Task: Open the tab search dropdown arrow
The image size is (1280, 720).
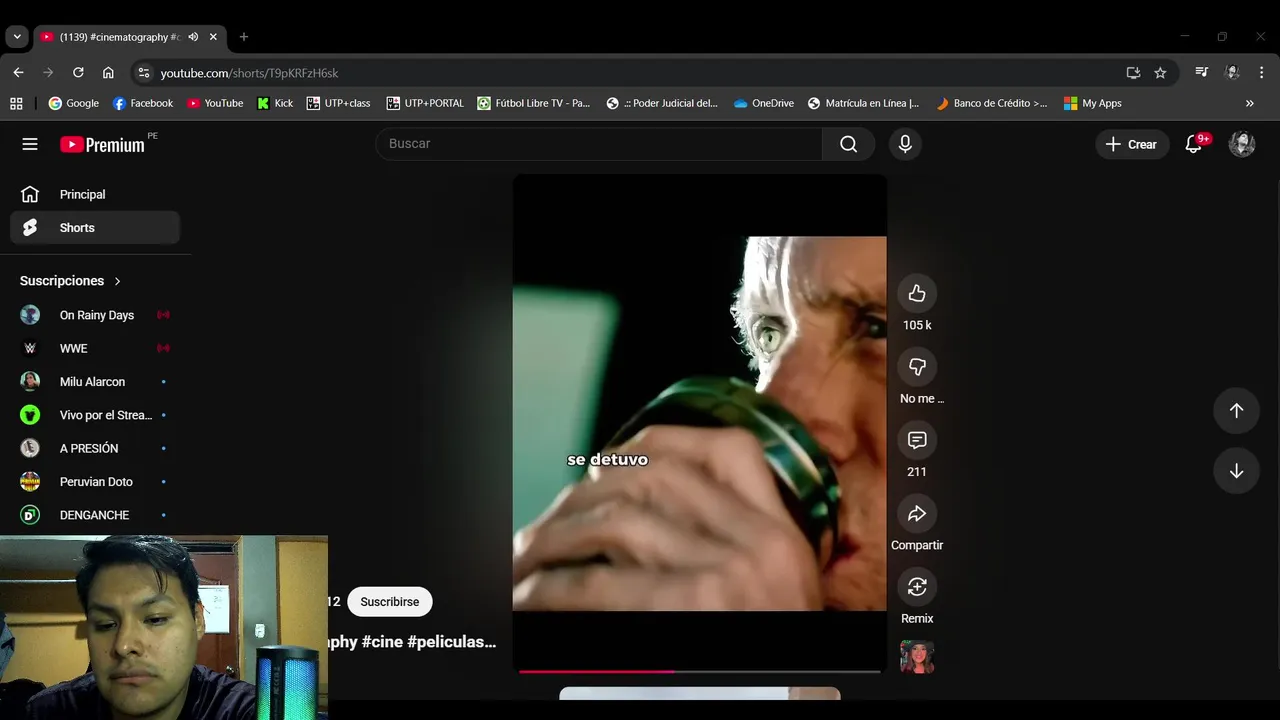Action: (x=17, y=37)
